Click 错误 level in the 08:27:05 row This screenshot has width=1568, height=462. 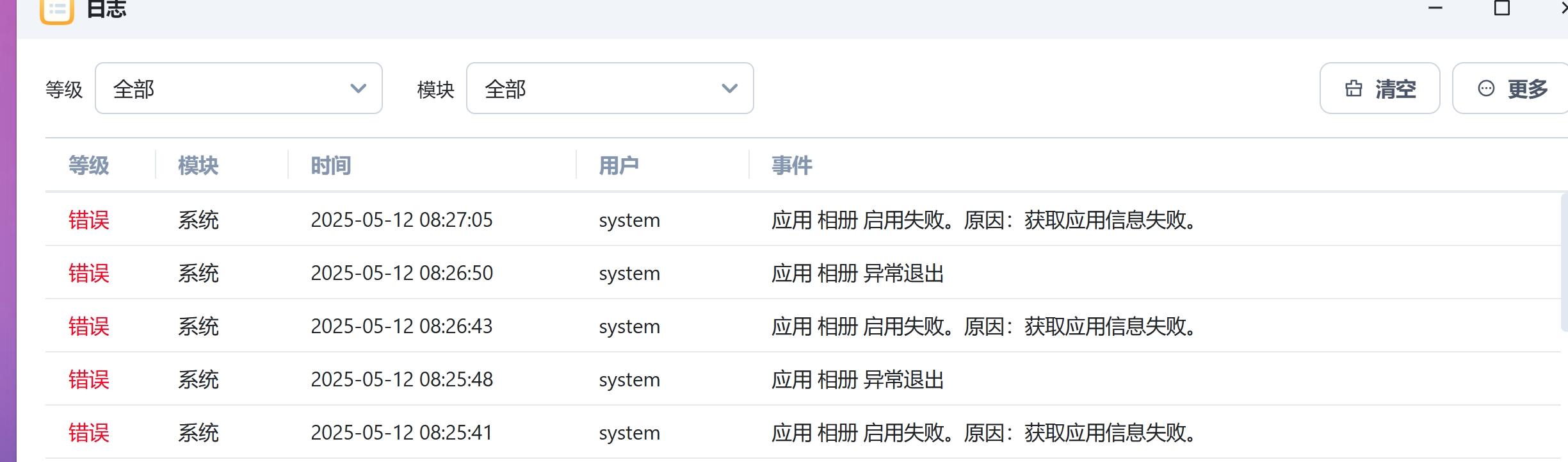pyautogui.click(x=89, y=220)
